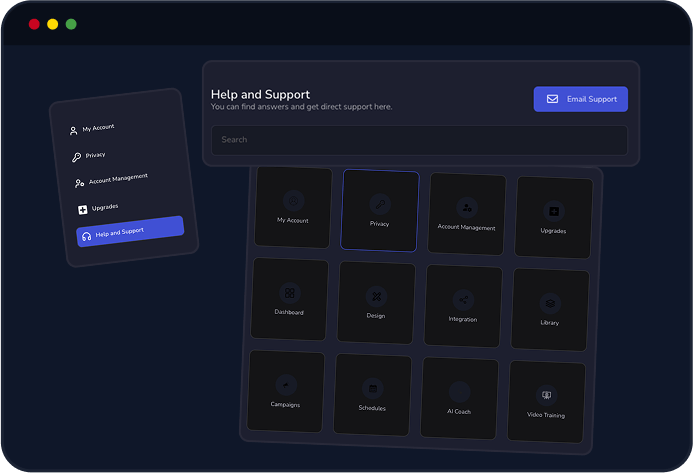The height and width of the screenshot is (473, 693).
Task: Open the Dashboard tile icon
Action: [x=289, y=293]
